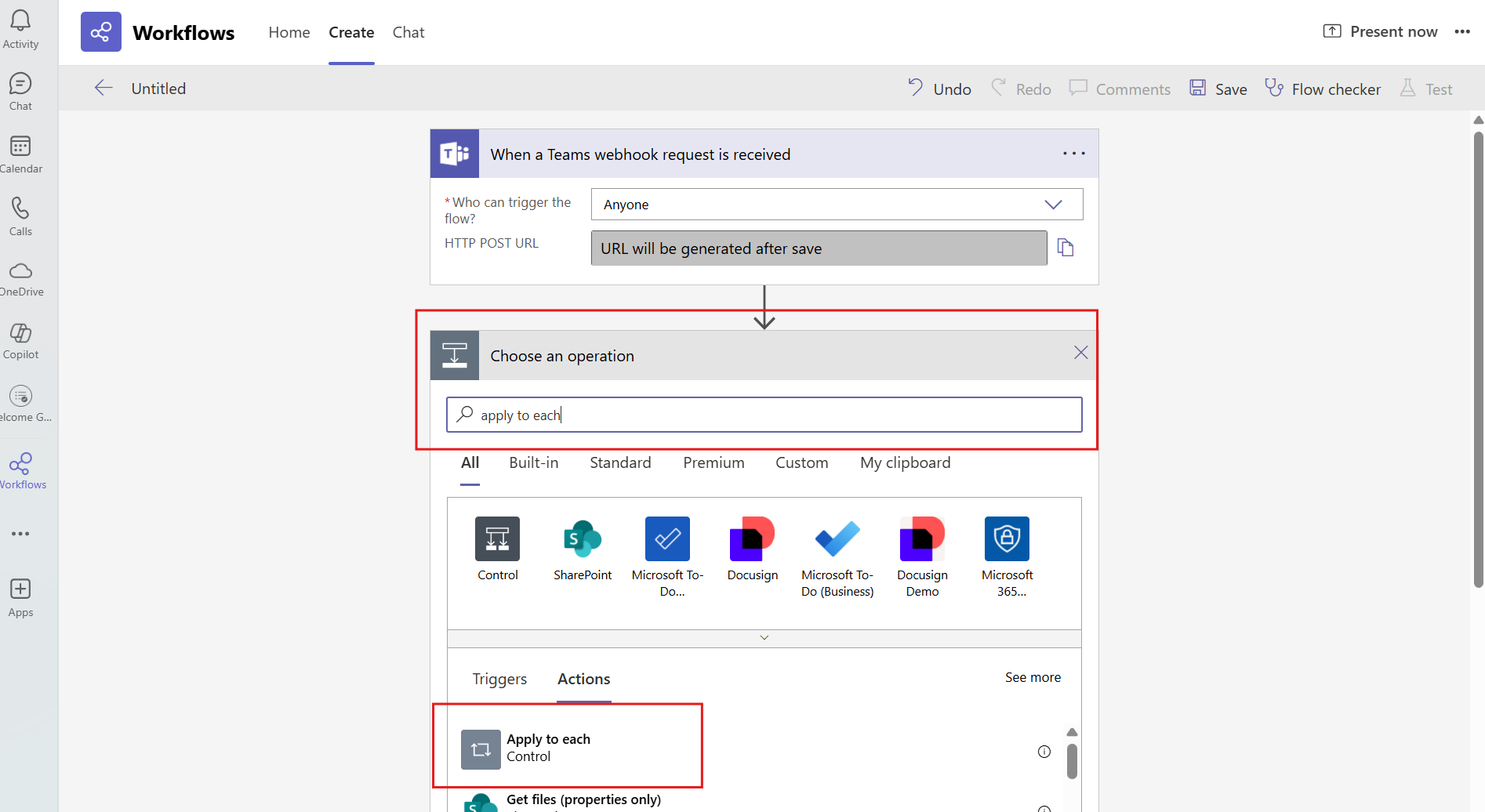1485x812 pixels.
Task: Select the SharePoint connector
Action: click(x=583, y=549)
